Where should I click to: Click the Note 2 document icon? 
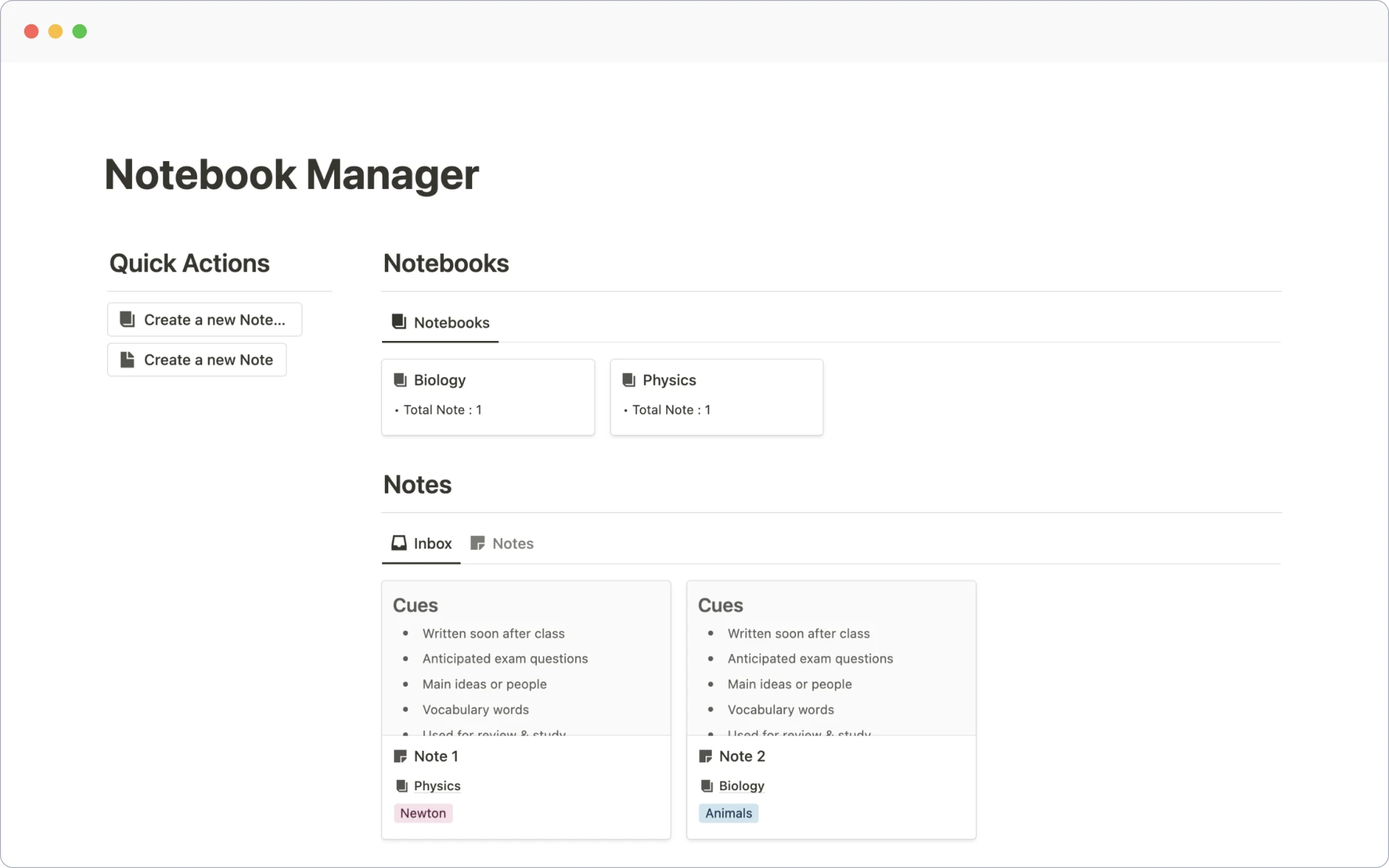(705, 756)
